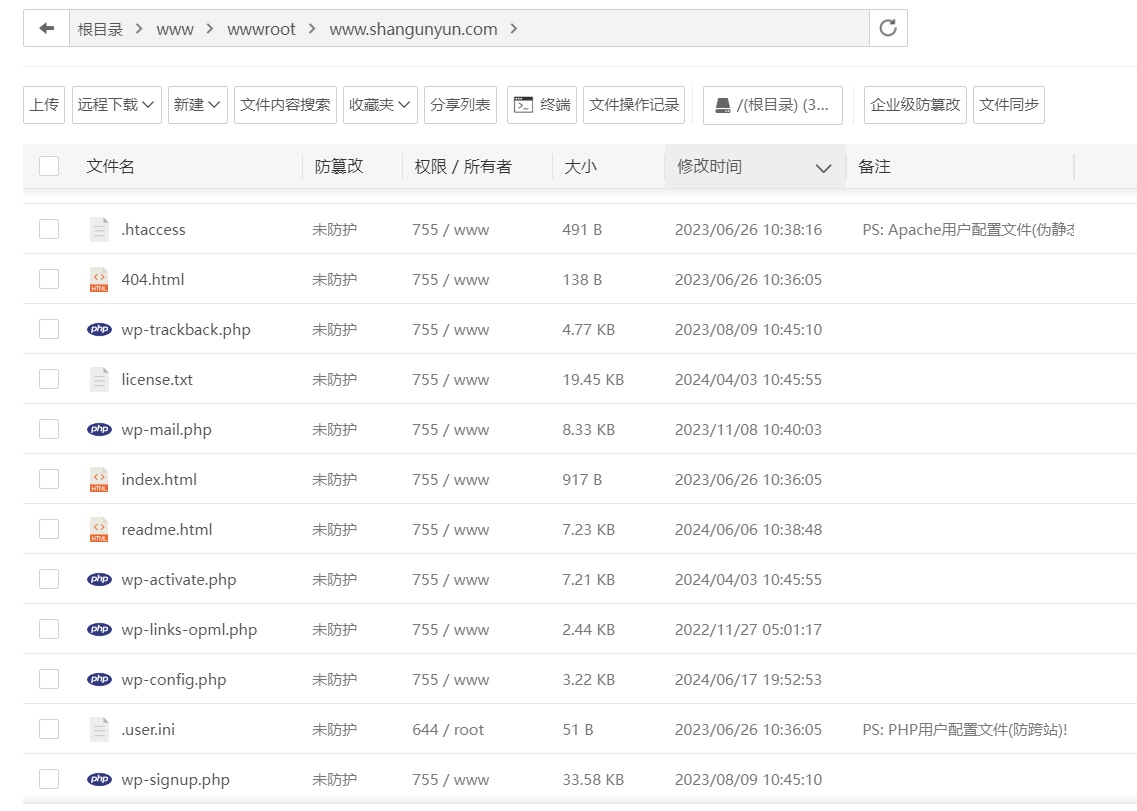
Task: Click 755 / www permission for wp-mail.php
Action: click(x=450, y=429)
